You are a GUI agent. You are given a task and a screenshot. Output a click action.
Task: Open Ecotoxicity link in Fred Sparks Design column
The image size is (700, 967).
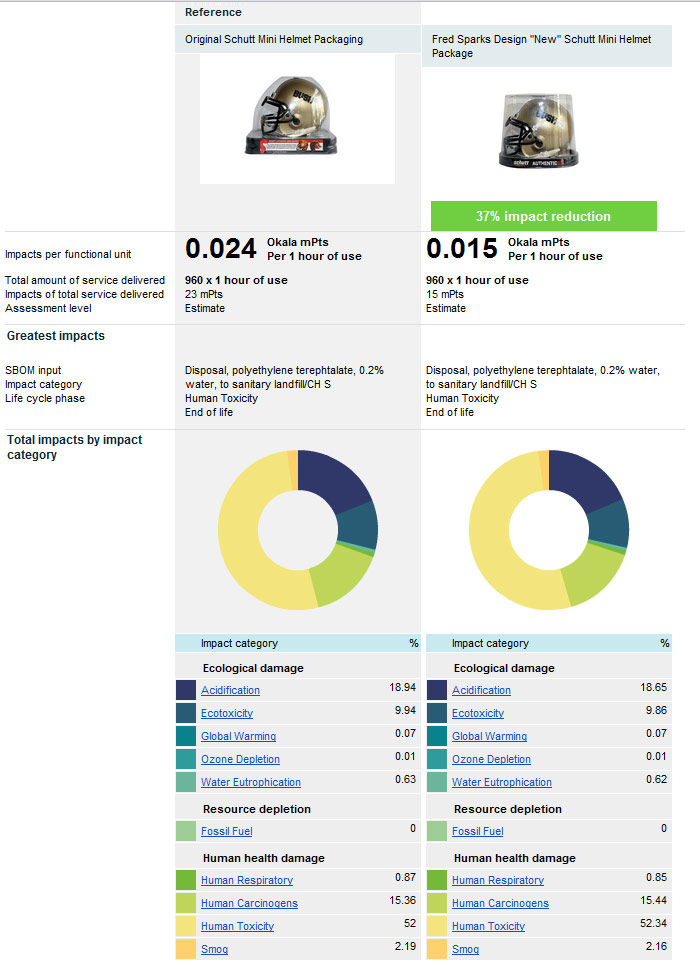point(478,713)
